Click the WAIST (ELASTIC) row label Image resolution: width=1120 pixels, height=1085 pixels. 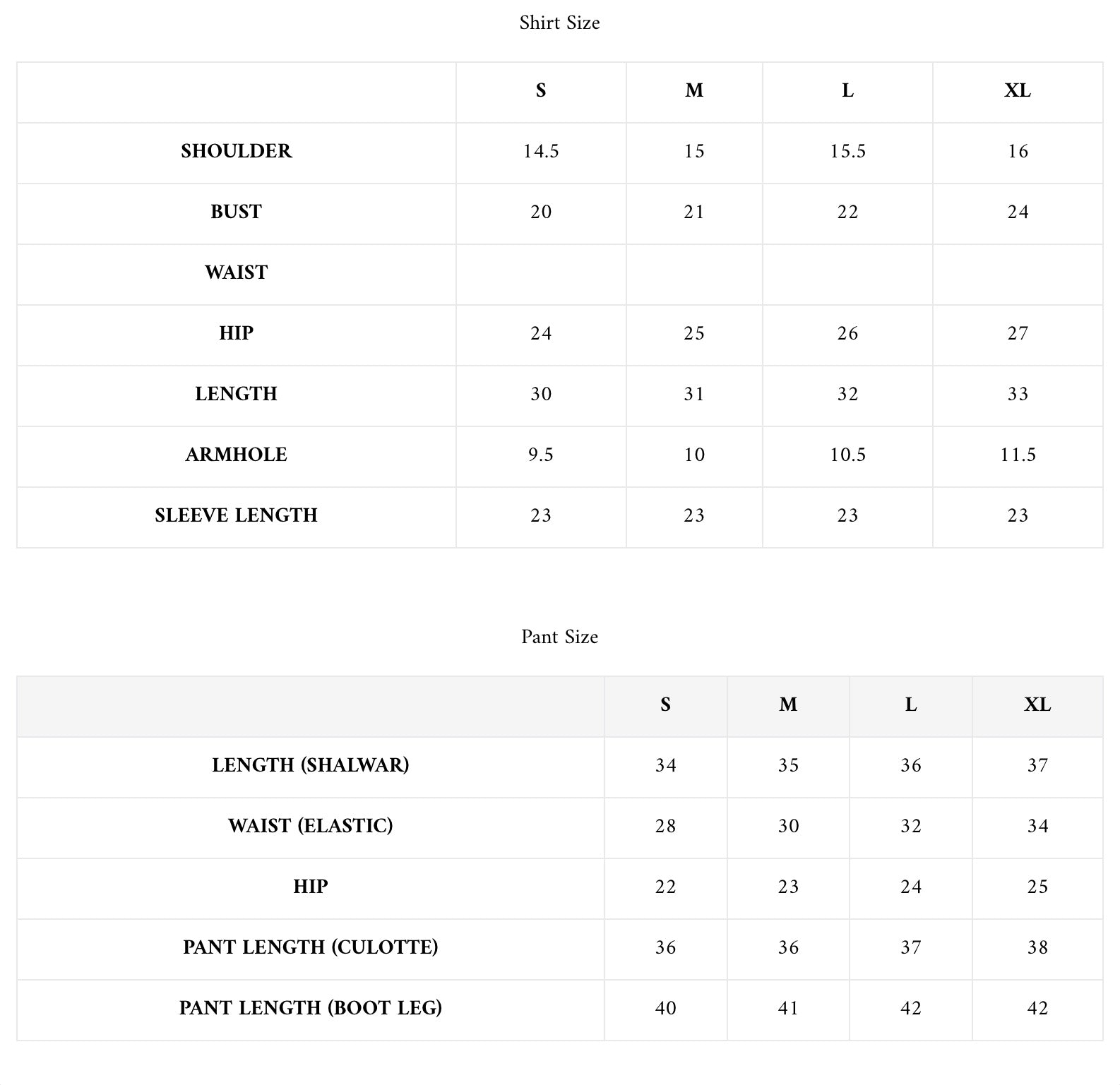click(x=310, y=826)
